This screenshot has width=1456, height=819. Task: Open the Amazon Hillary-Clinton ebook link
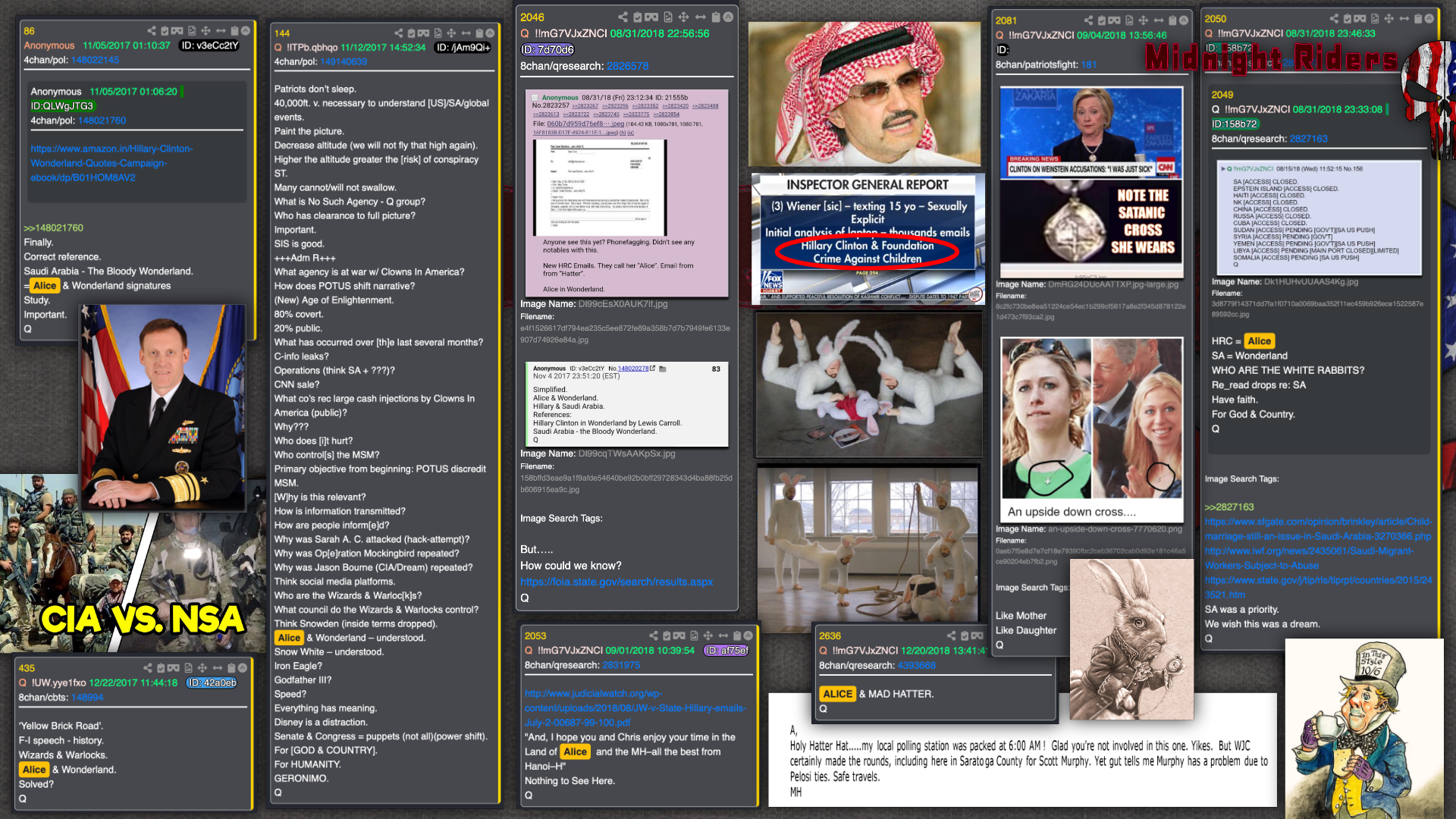pyautogui.click(x=111, y=163)
